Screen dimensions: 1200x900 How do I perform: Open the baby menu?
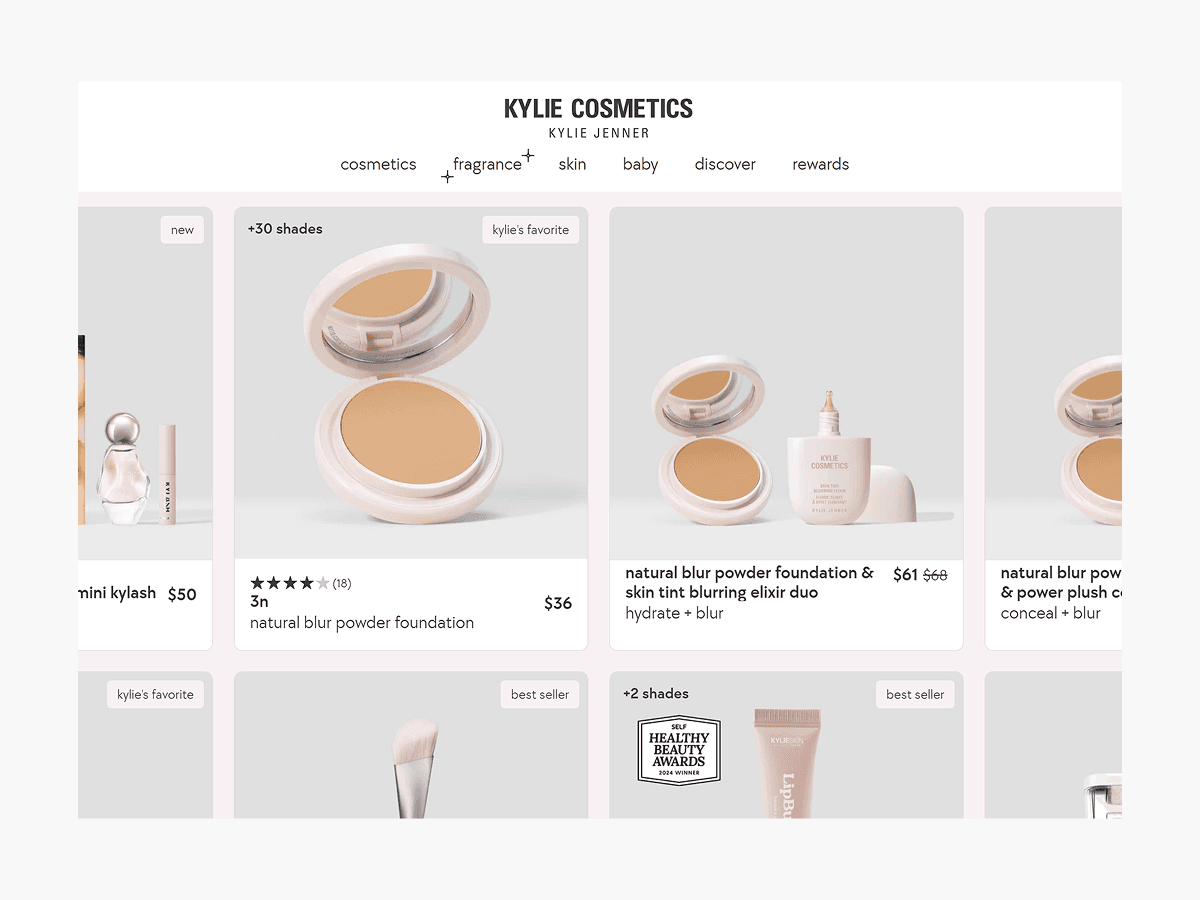click(640, 164)
